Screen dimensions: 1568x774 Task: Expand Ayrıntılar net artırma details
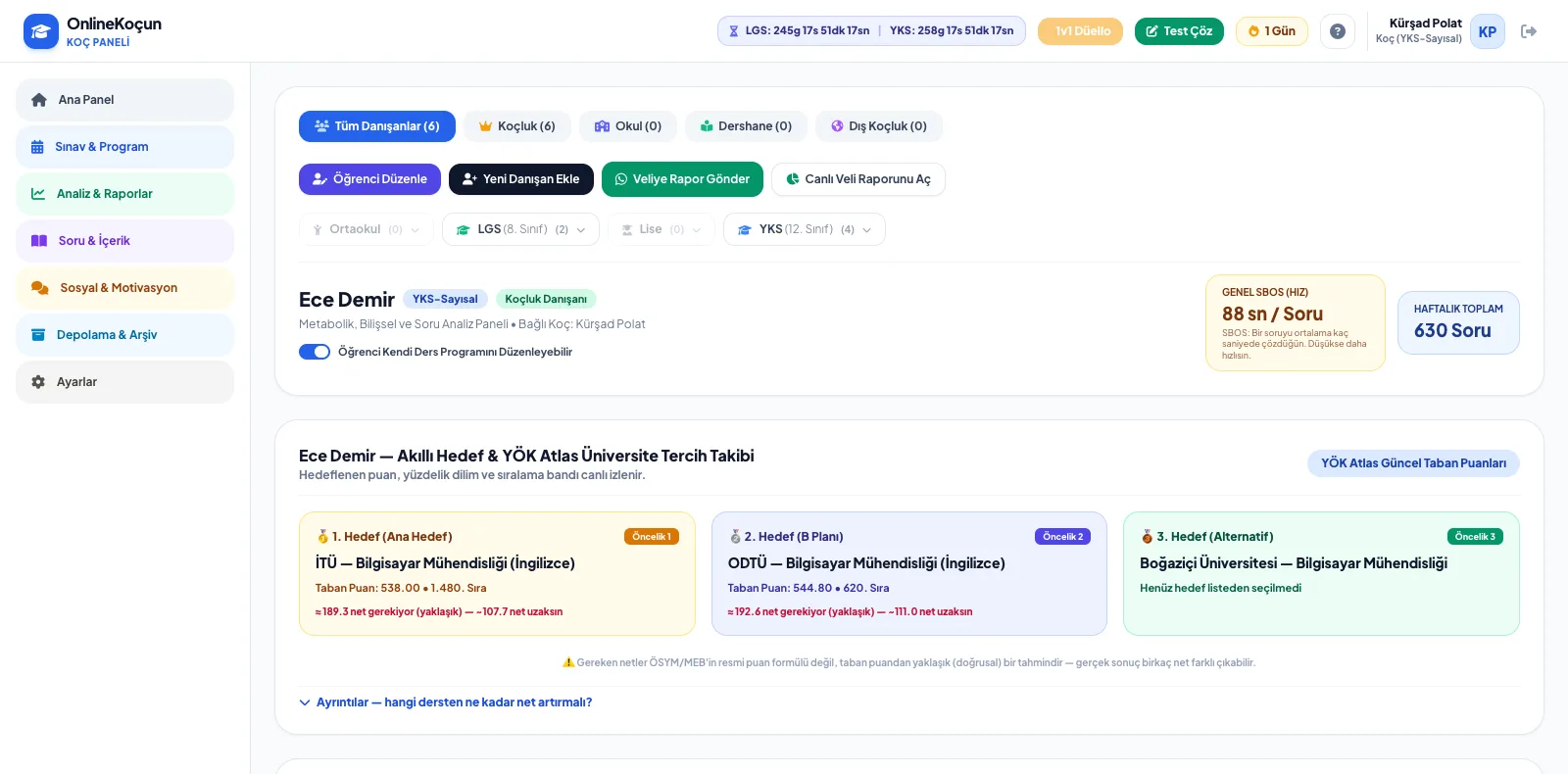pyautogui.click(x=446, y=702)
